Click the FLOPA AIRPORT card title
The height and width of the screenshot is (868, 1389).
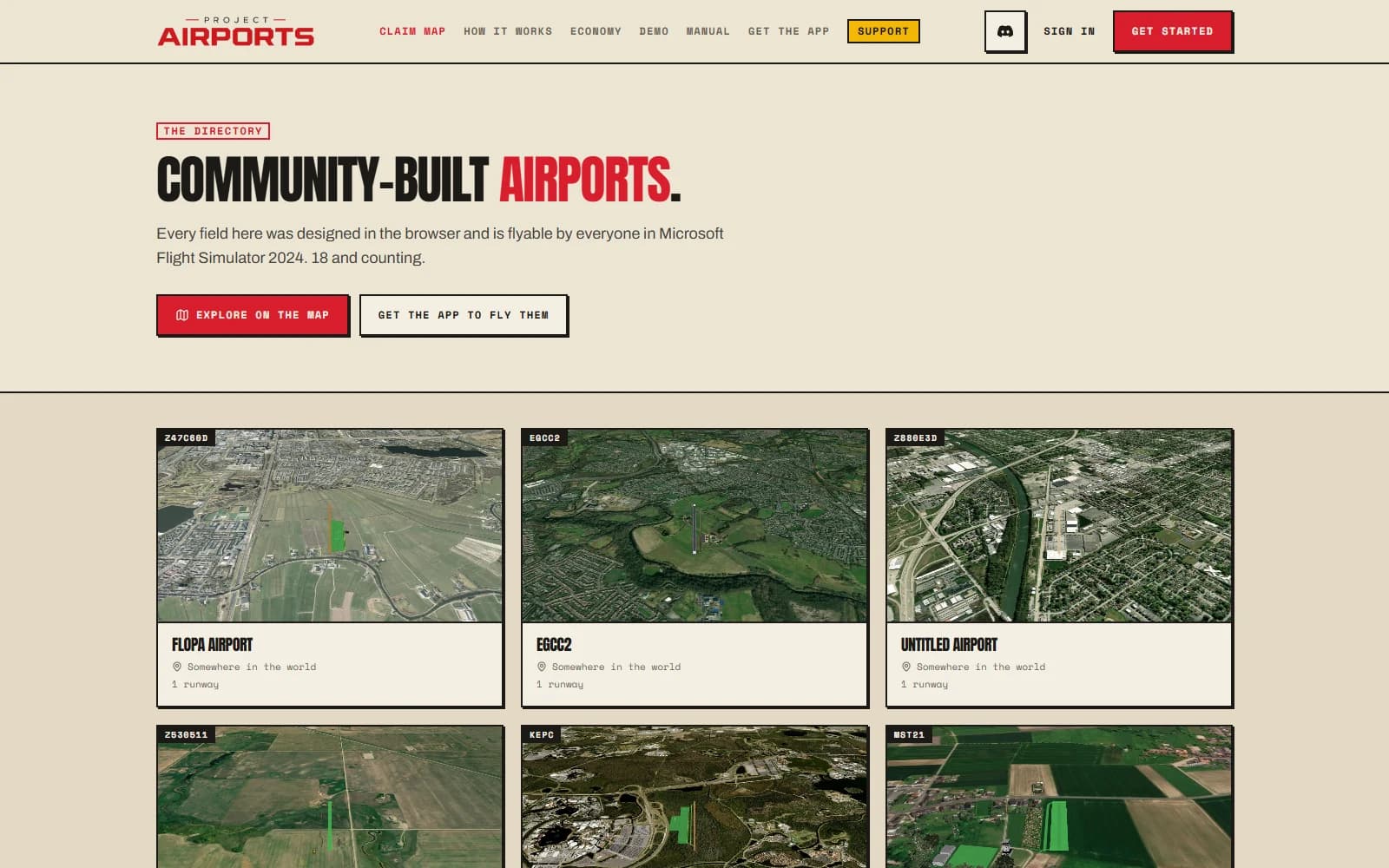coord(212,645)
